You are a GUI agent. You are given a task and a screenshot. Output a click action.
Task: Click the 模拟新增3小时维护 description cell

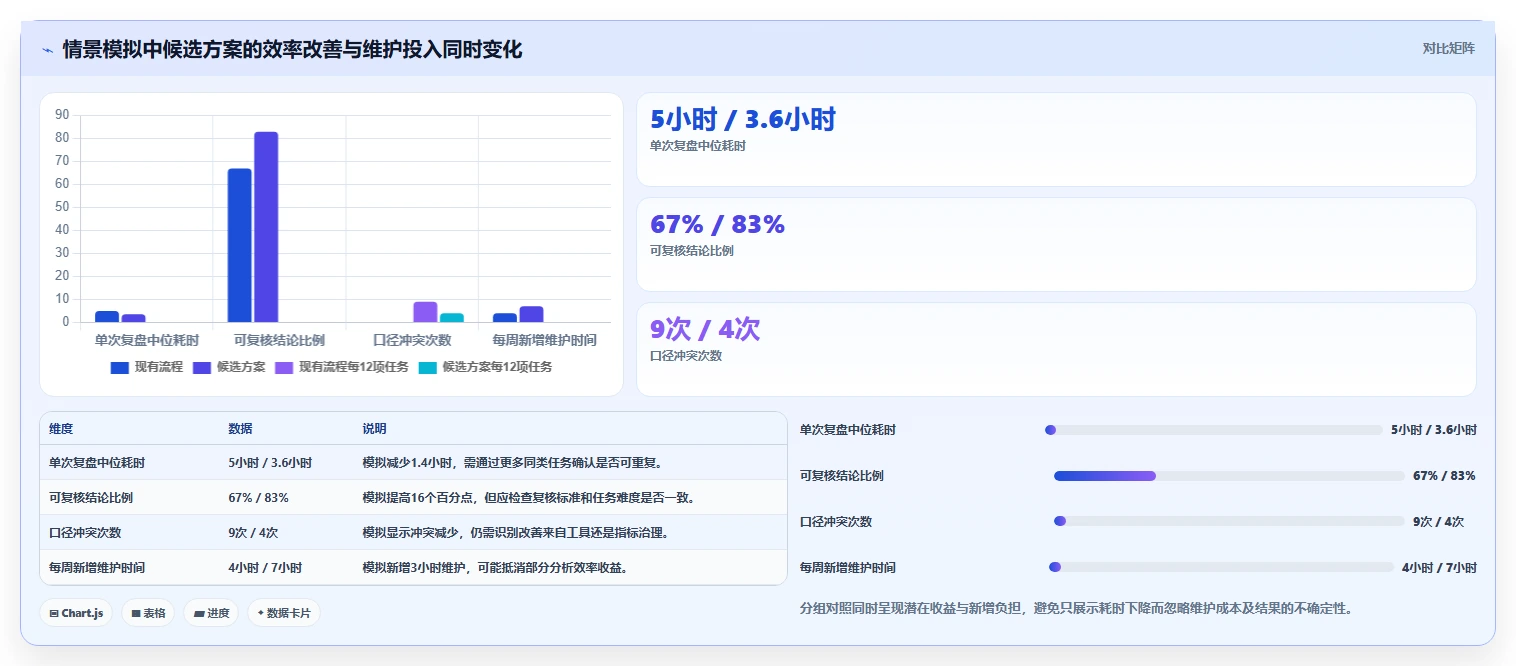495,567
